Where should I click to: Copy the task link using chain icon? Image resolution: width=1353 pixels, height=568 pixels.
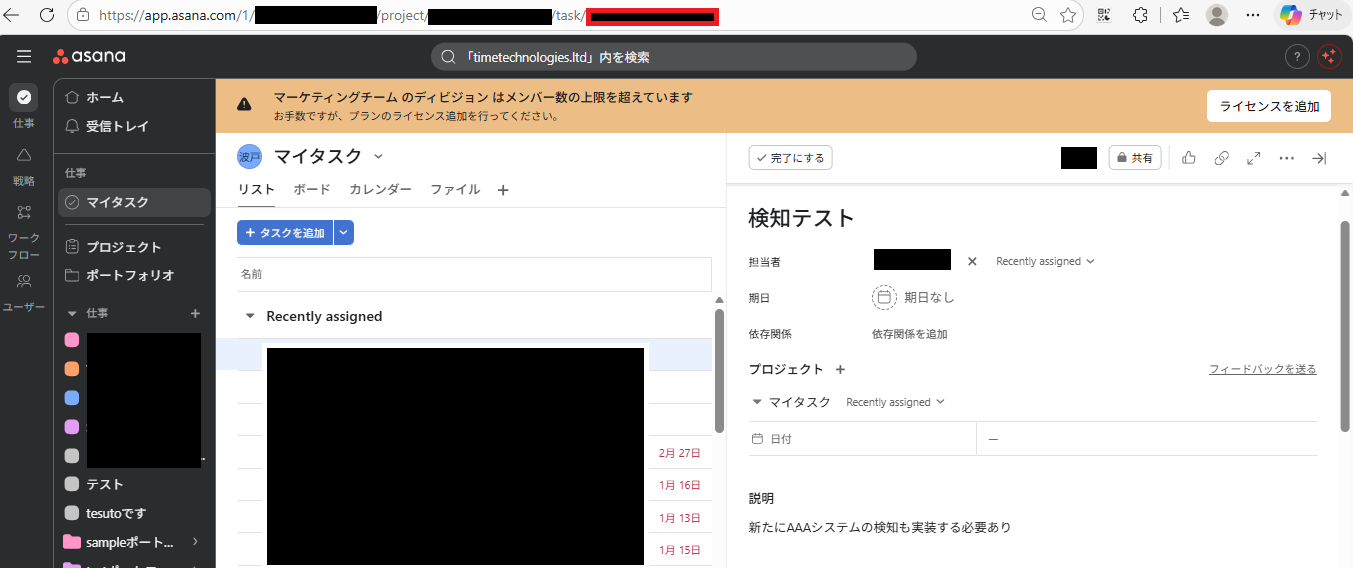coord(1221,158)
